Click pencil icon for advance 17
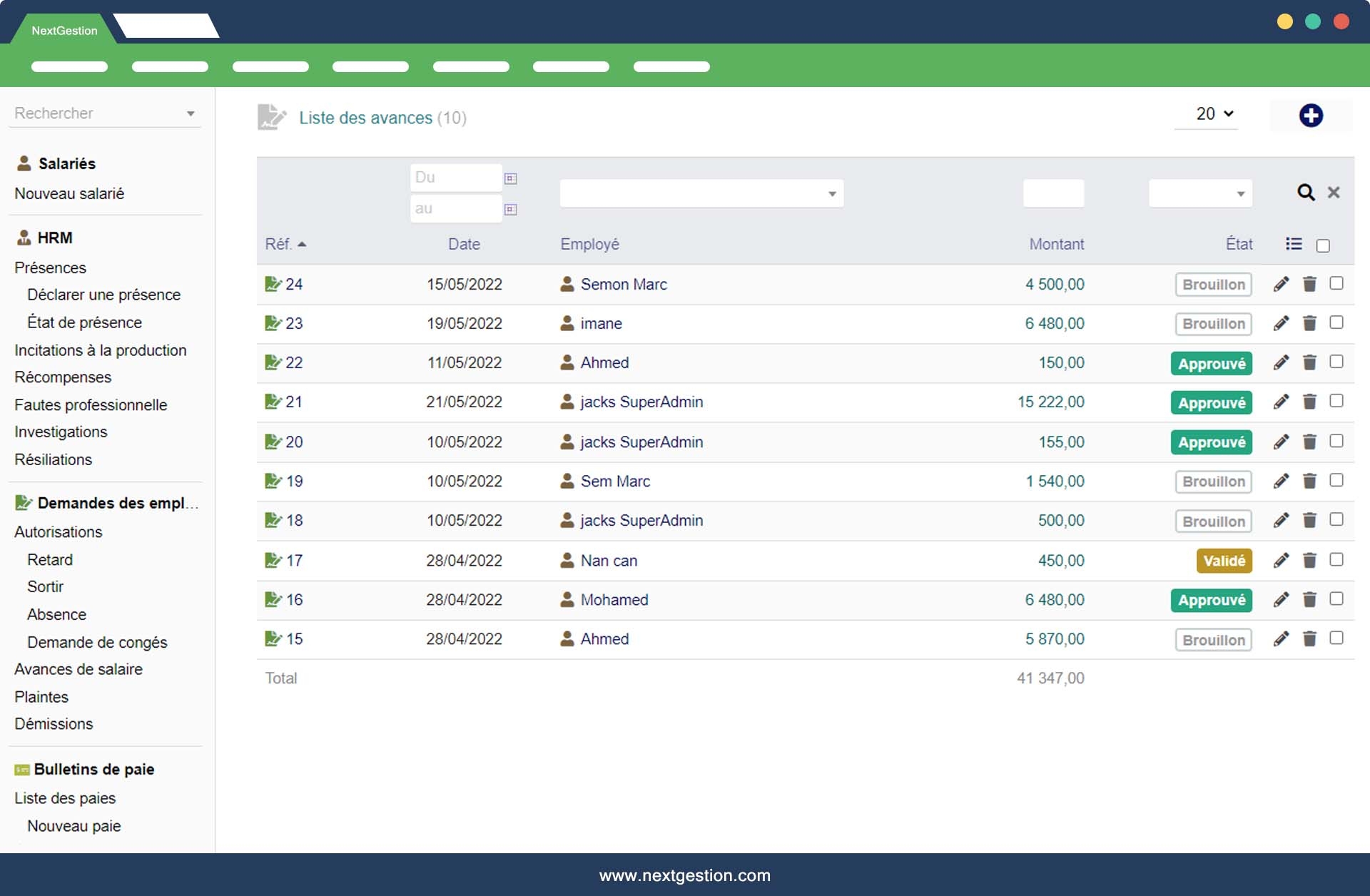Screen dimensions: 1370x896 point(1281,561)
